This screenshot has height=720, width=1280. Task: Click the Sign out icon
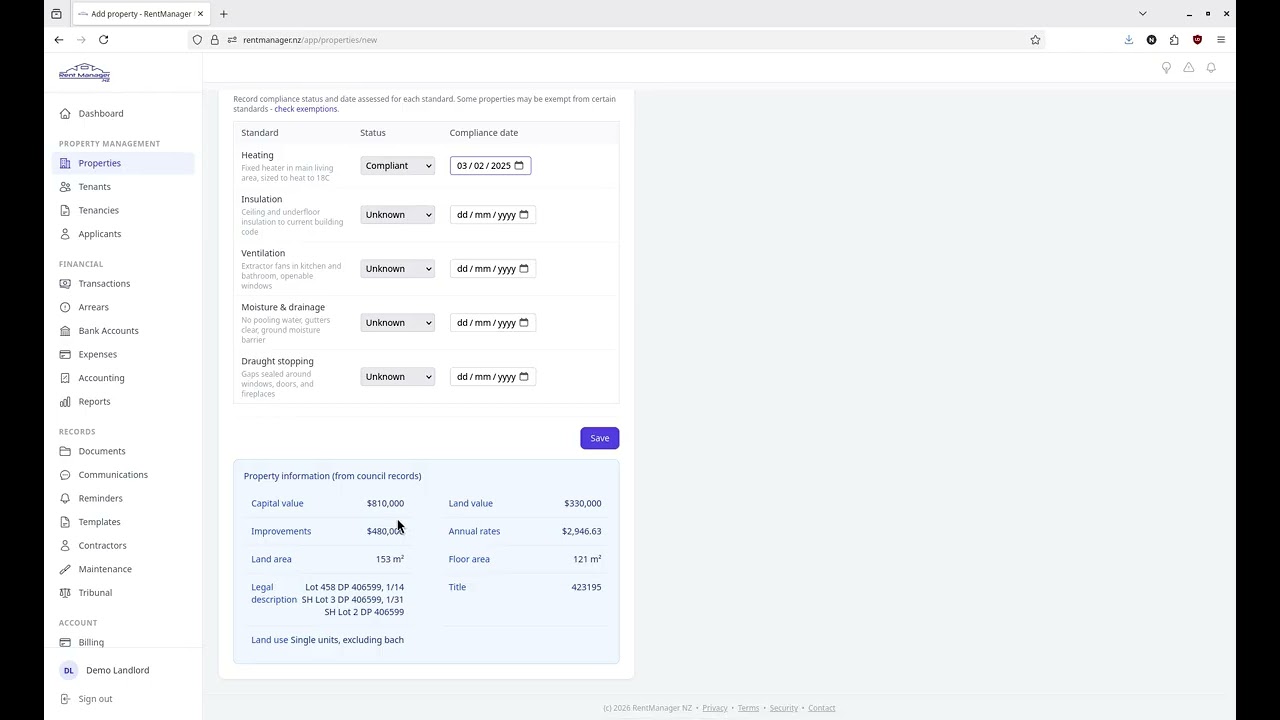[x=66, y=699]
